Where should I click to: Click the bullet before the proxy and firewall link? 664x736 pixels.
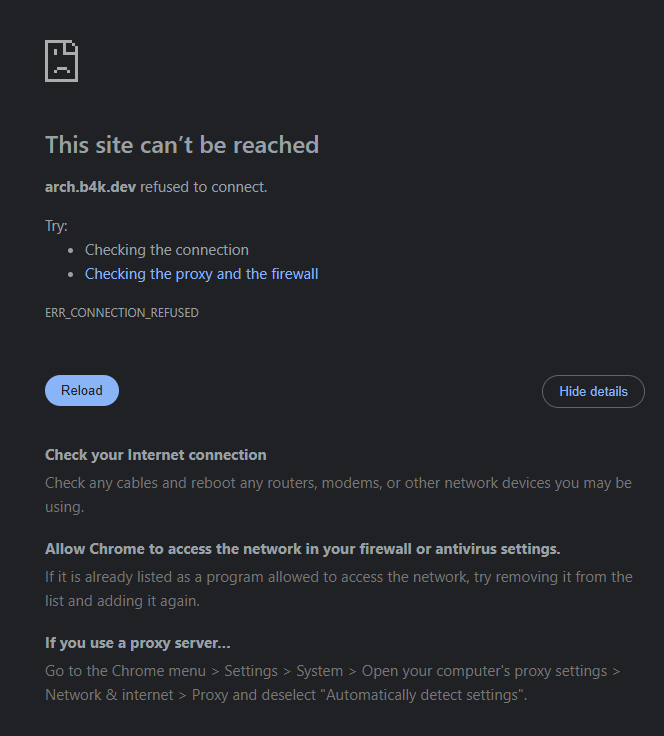click(x=70, y=275)
